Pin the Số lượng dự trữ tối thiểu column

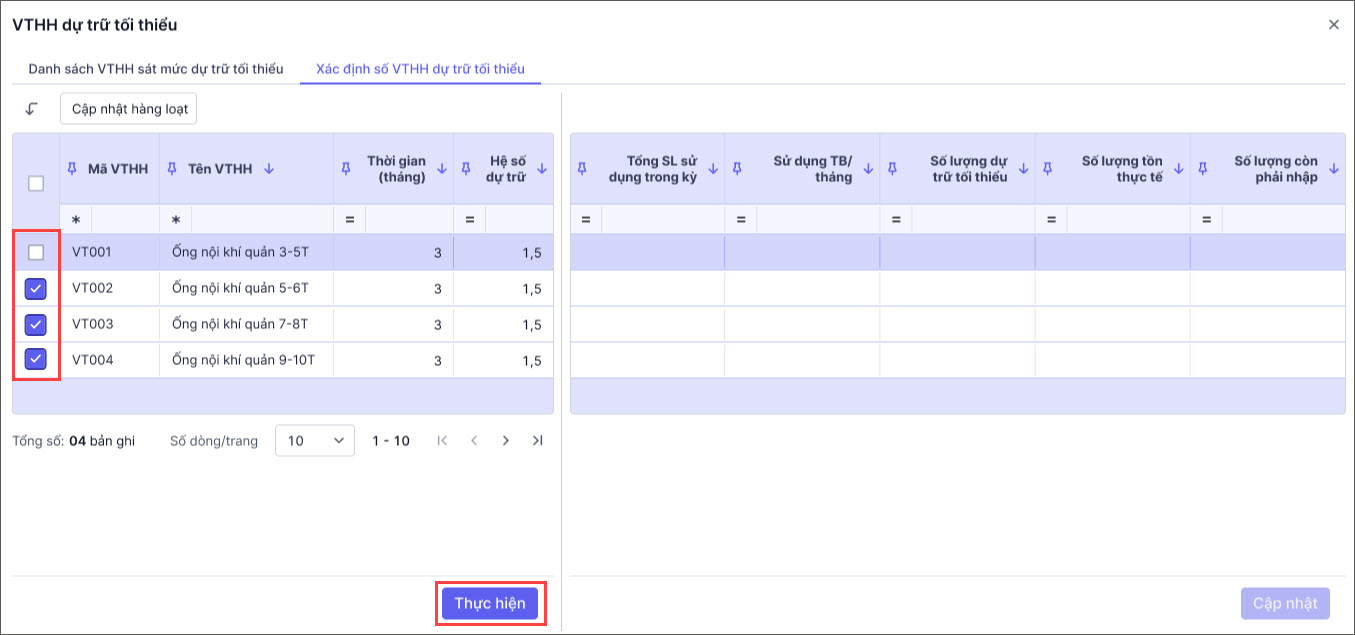click(x=893, y=169)
